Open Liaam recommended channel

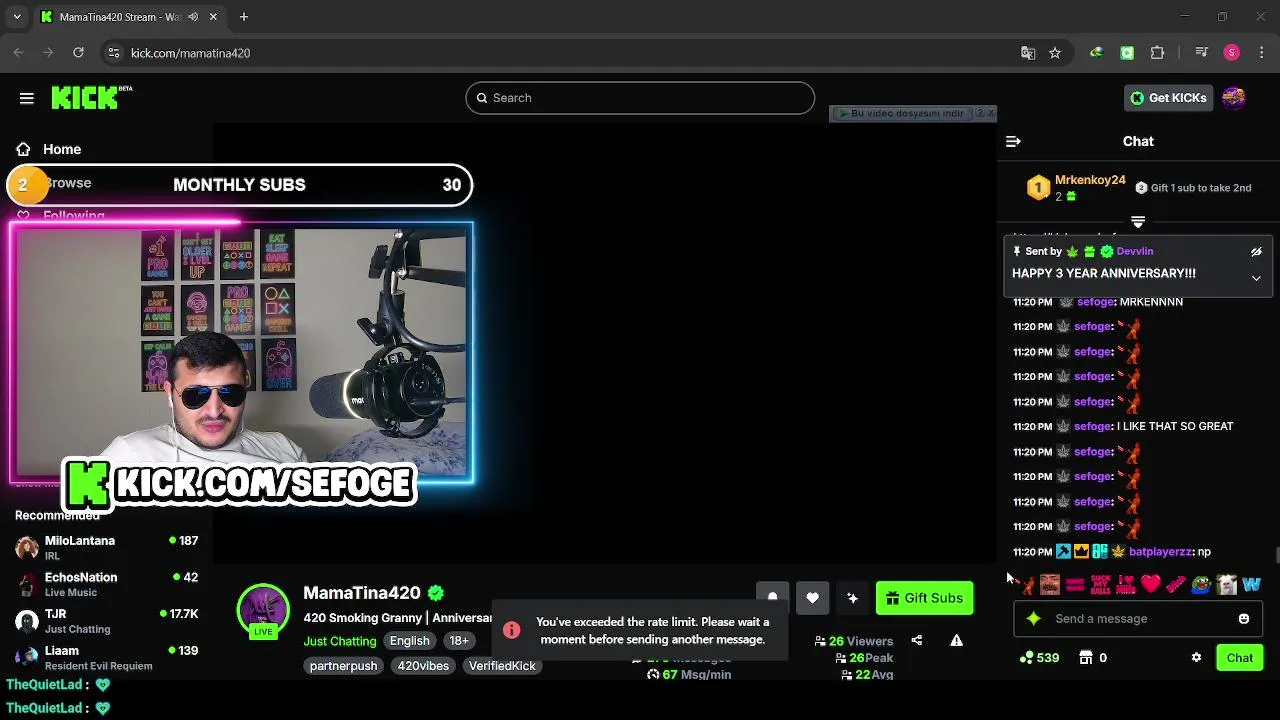[106, 657]
